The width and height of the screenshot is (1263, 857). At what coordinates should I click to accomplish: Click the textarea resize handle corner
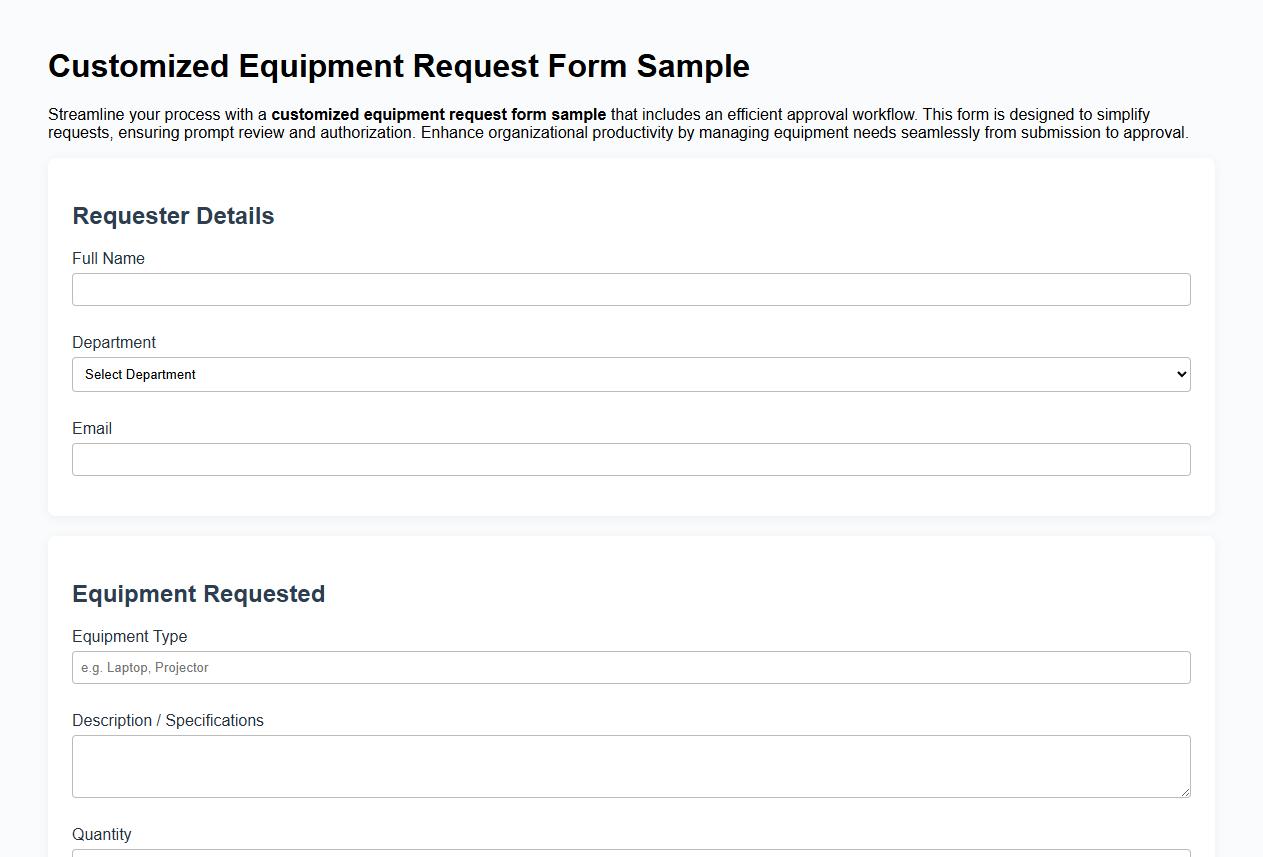coord(1186,793)
